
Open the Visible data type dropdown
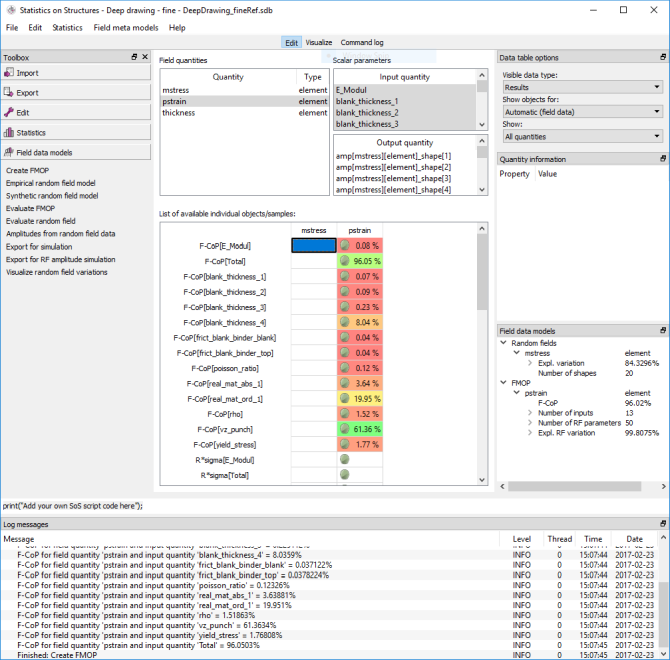pos(582,87)
